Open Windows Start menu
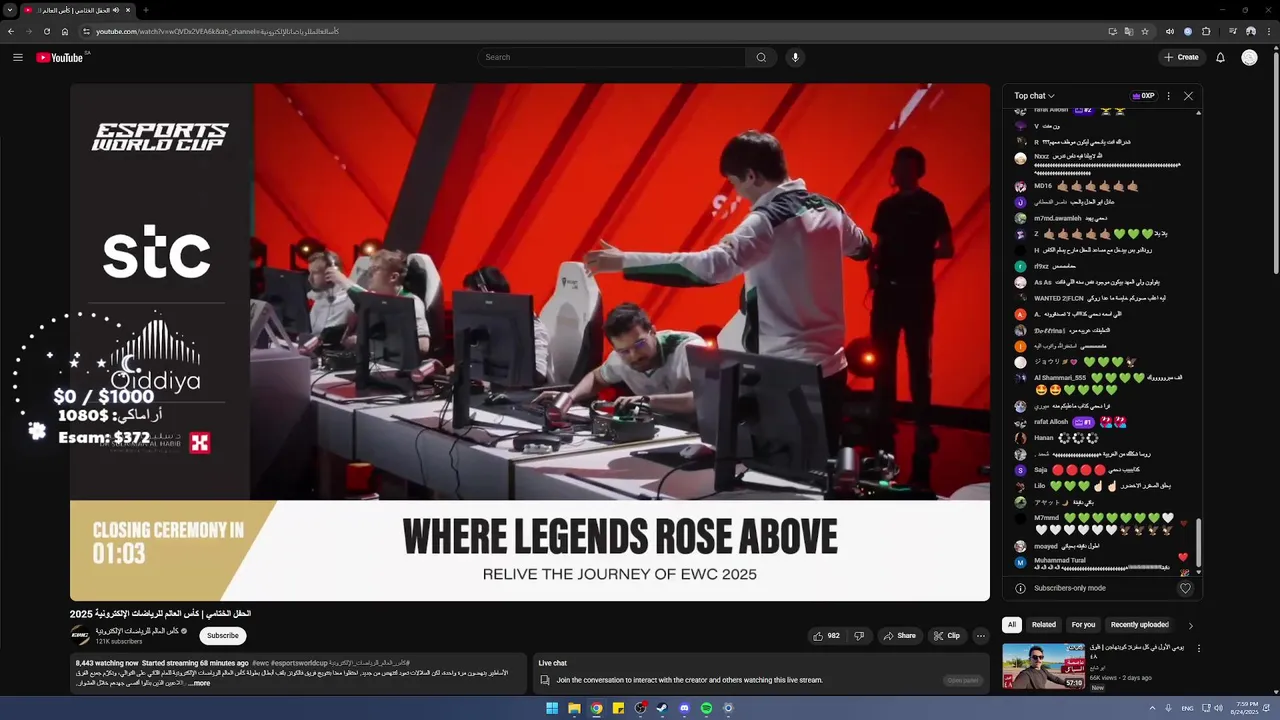Viewport: 1280px width, 720px height. 552,708
